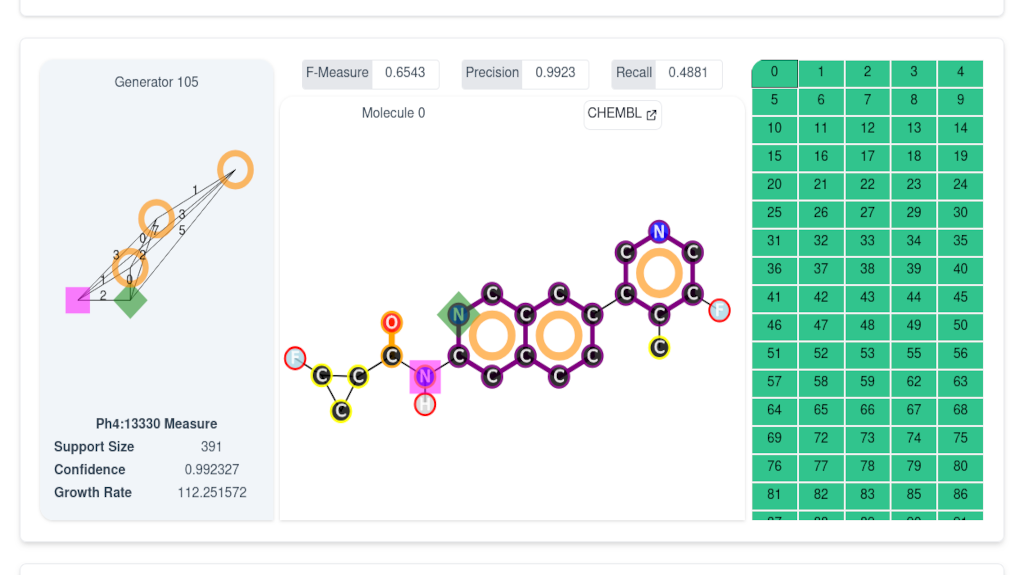
Task: Select the blue nitrogen atom in the pyridine ring
Action: coord(658,232)
